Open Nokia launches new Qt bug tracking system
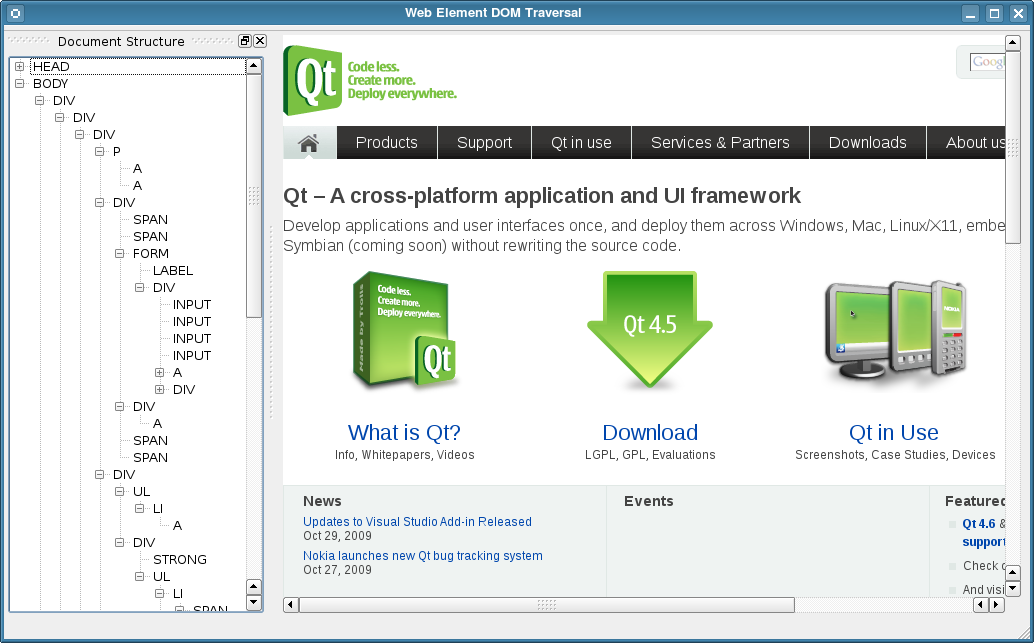The height and width of the screenshot is (643, 1034). tap(423, 556)
